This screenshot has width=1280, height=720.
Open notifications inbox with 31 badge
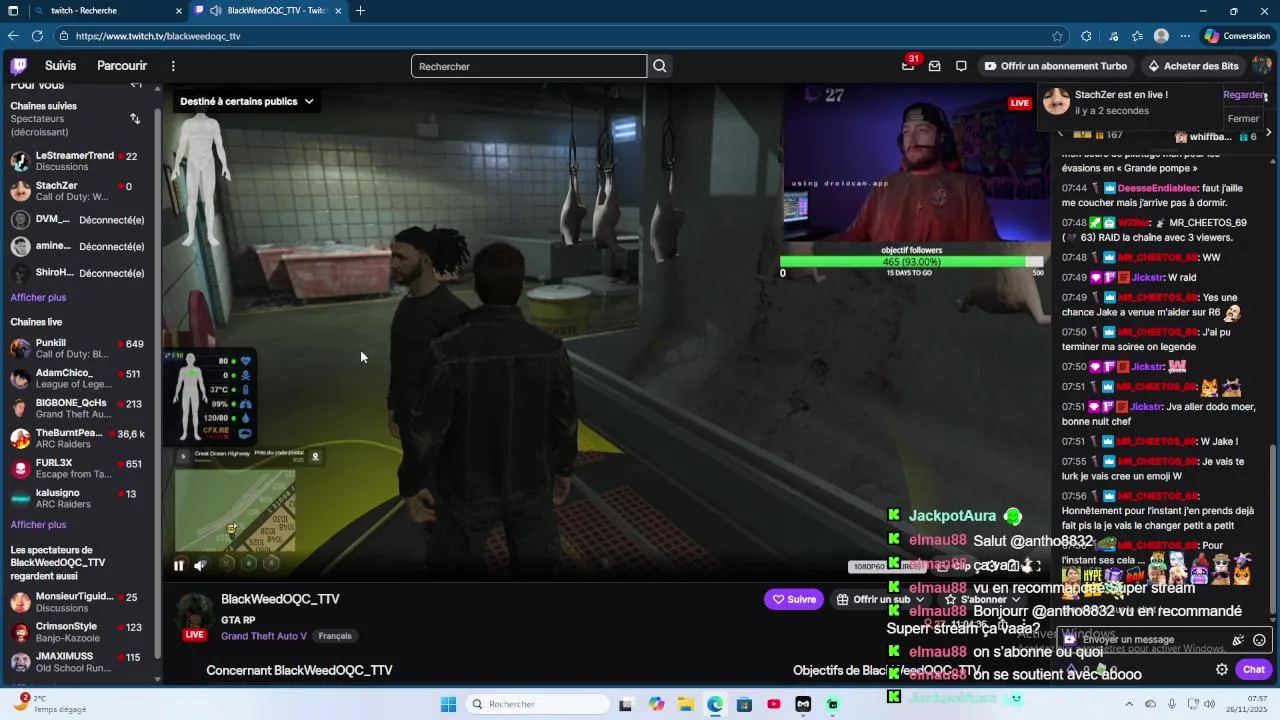click(908, 66)
